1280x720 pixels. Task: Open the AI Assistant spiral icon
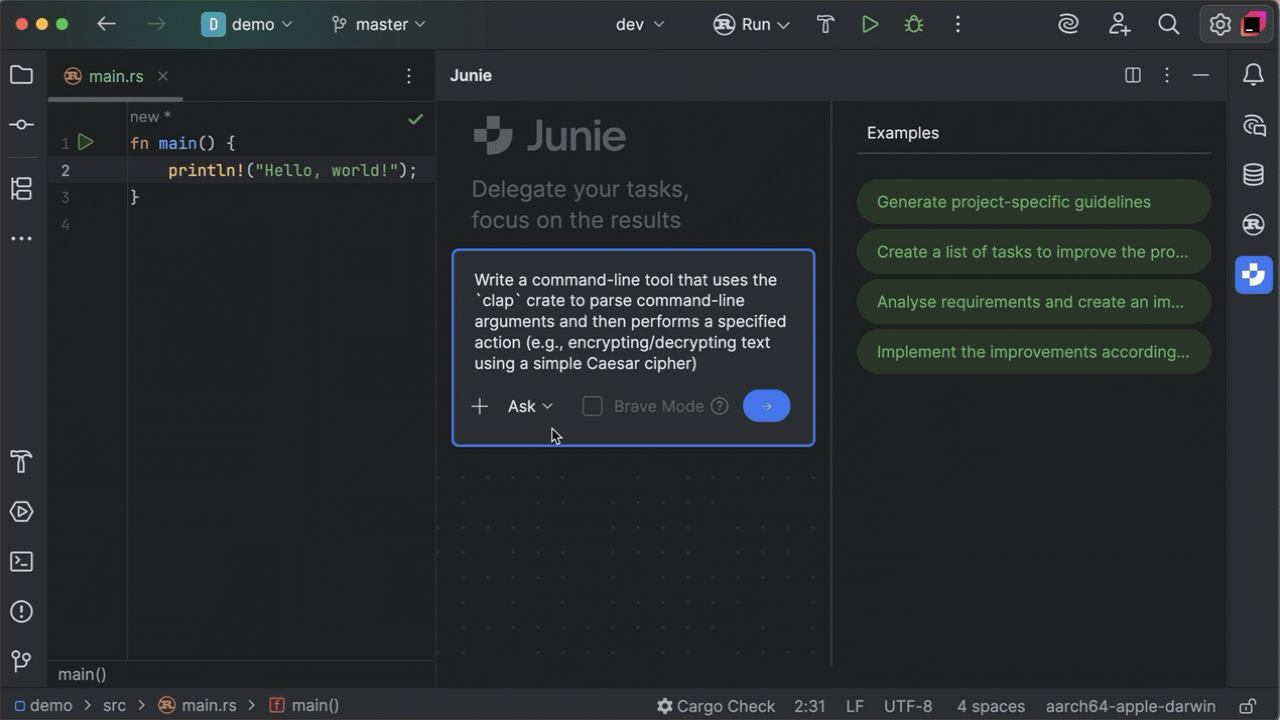pos(1069,25)
